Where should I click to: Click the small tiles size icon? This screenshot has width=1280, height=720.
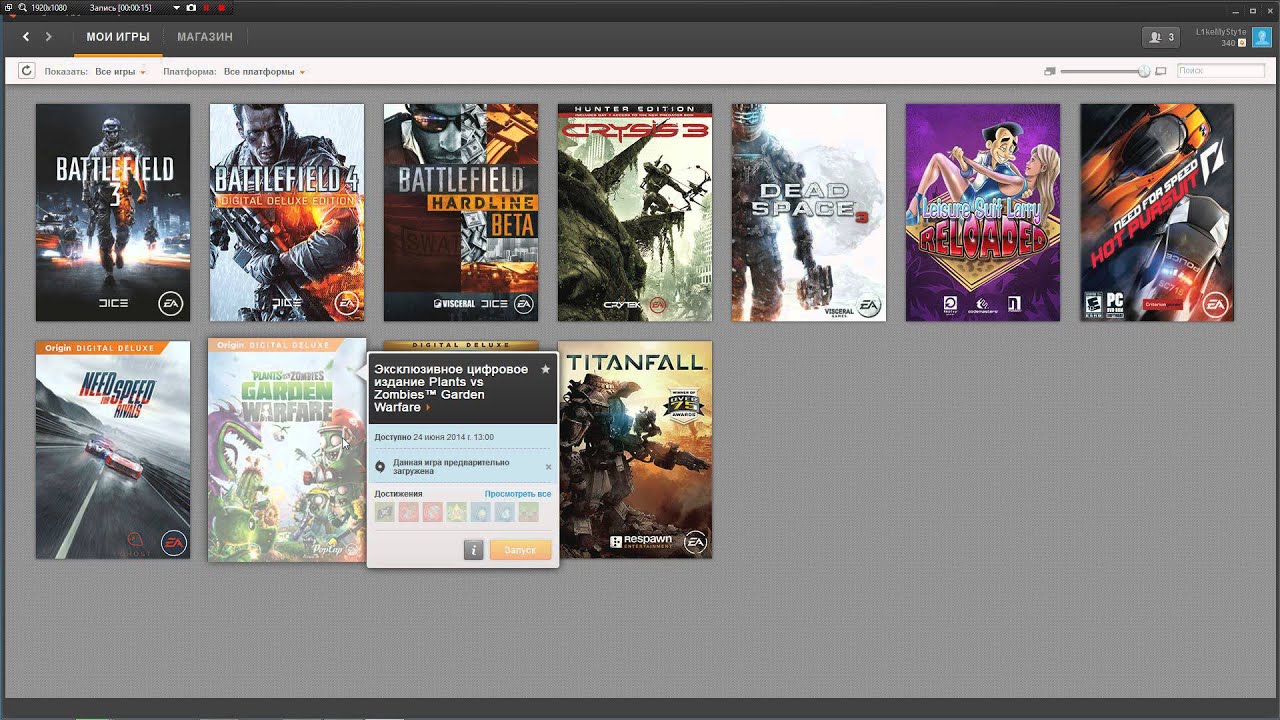tap(1049, 71)
